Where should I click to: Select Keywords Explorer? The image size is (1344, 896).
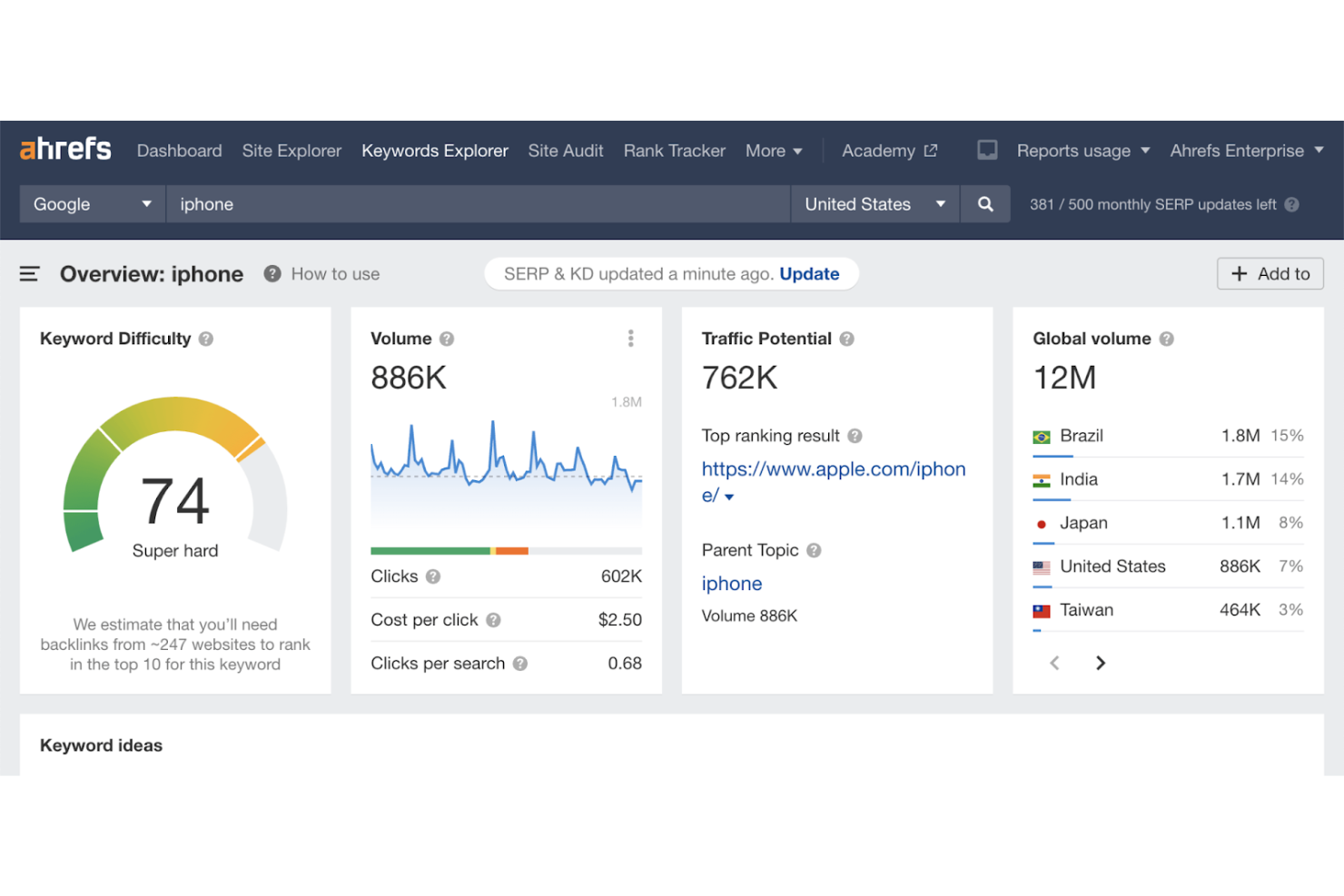pyautogui.click(x=435, y=151)
